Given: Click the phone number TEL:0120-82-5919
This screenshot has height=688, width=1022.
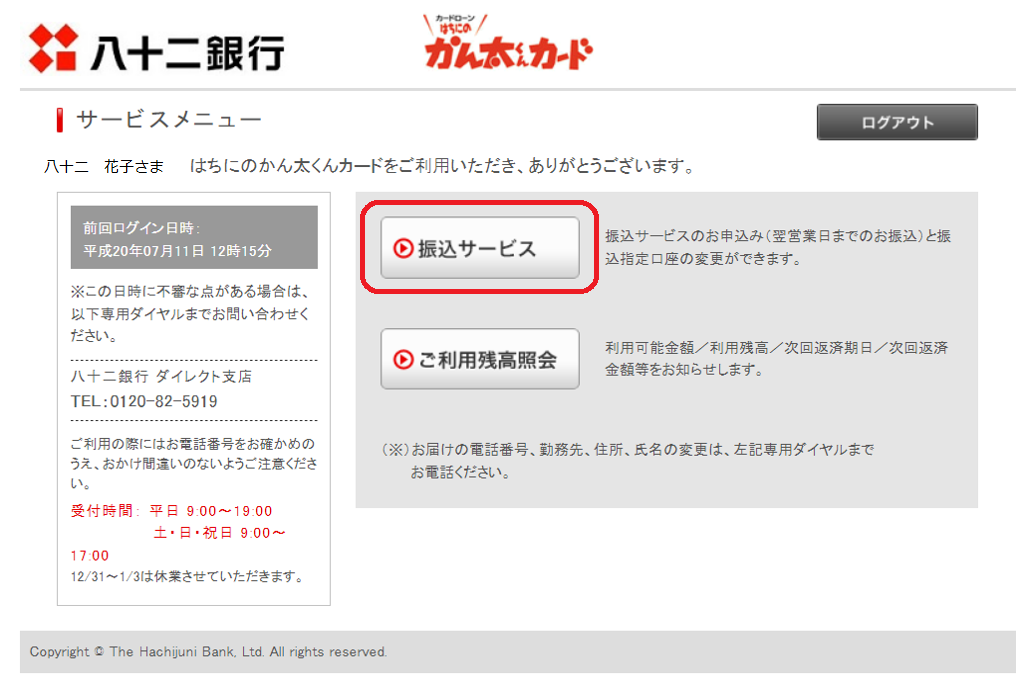Looking at the screenshot, I should (144, 401).
